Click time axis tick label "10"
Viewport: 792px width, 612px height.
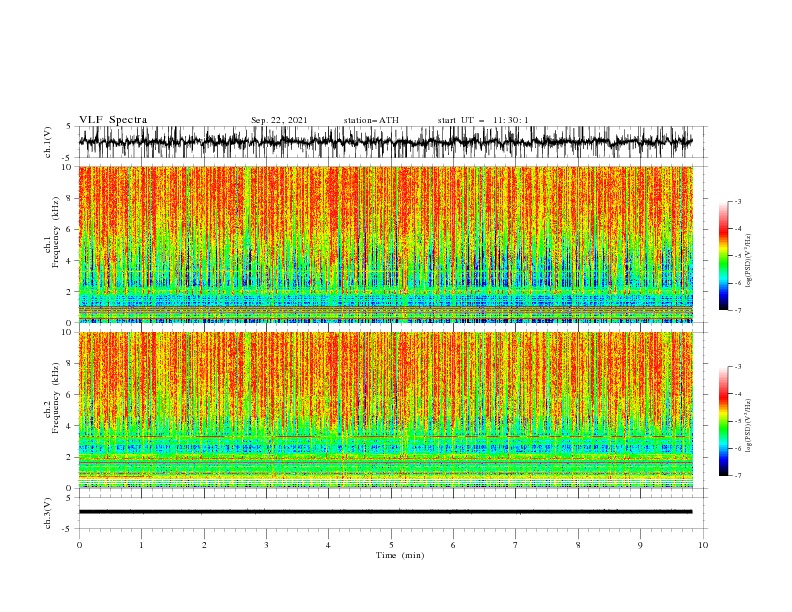(703, 545)
